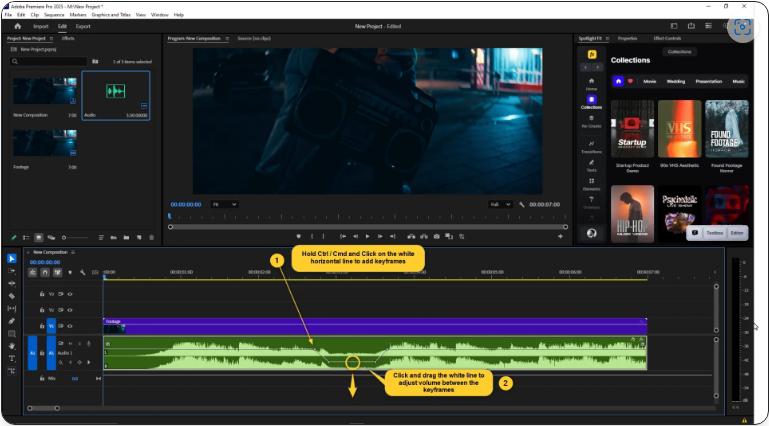Select the Hand tool

pos(12,346)
